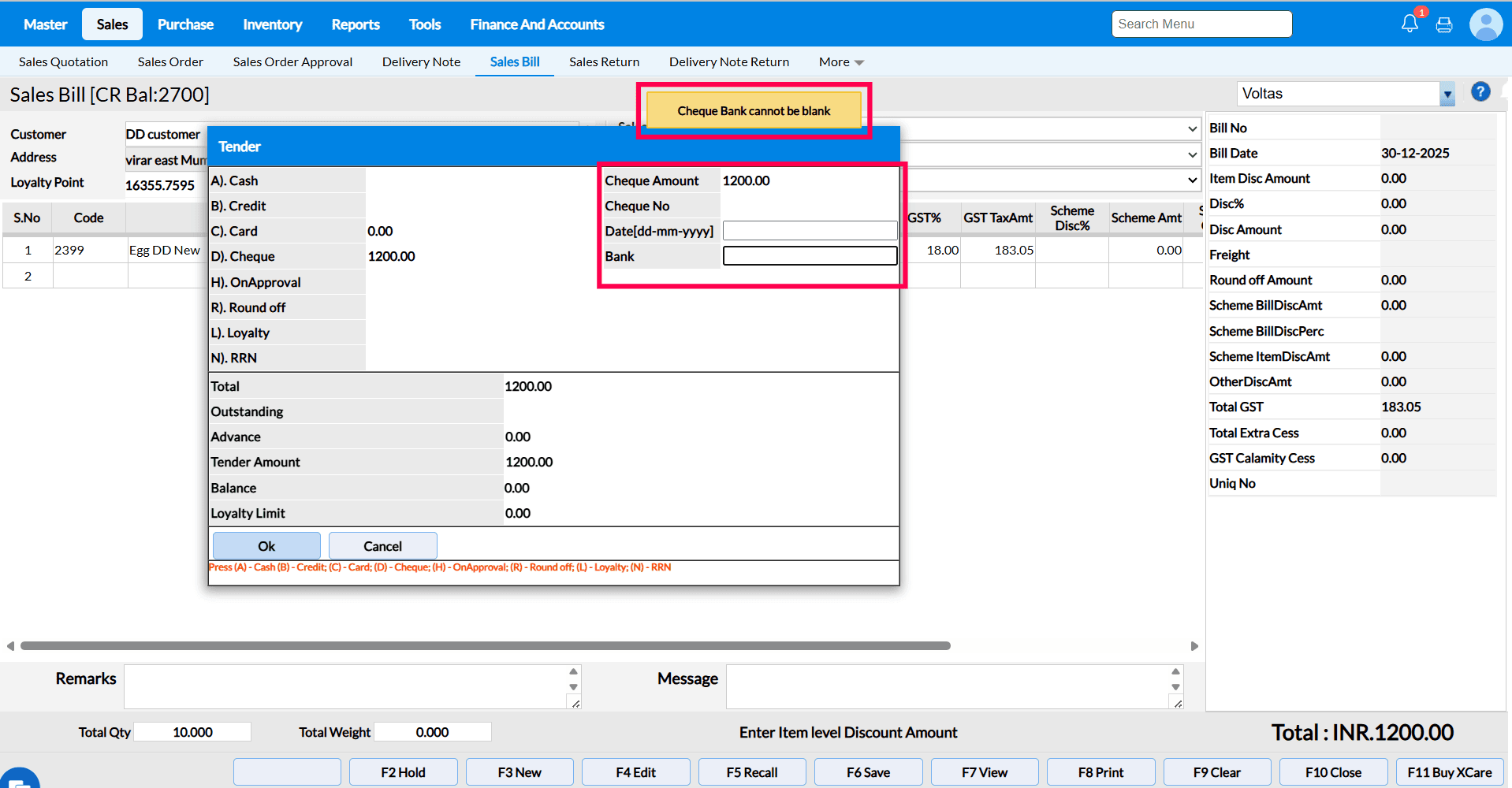The width and height of the screenshot is (1512, 788).
Task: Open the user profile avatar
Action: coord(1486,24)
